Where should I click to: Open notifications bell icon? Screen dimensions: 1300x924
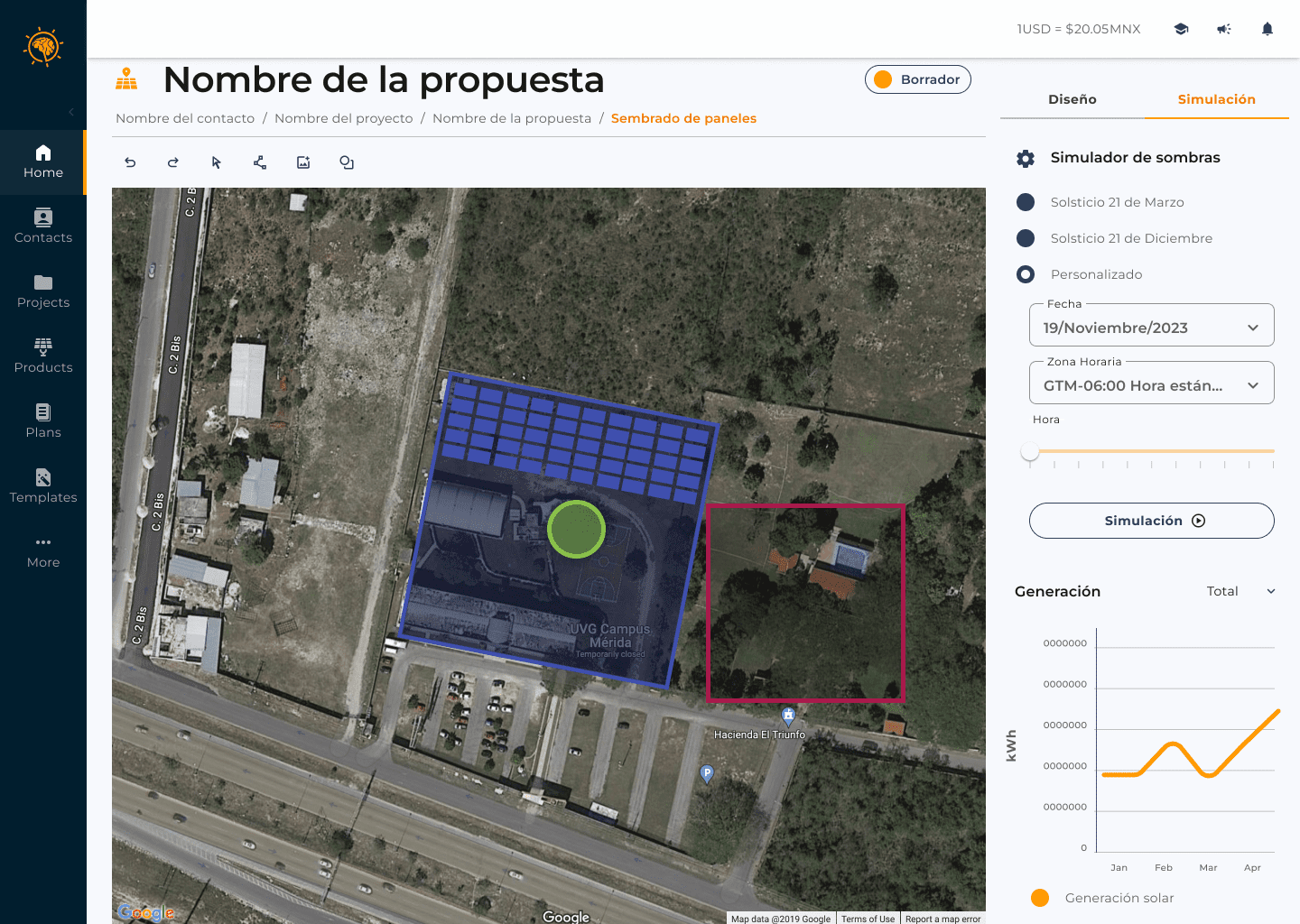(1267, 29)
